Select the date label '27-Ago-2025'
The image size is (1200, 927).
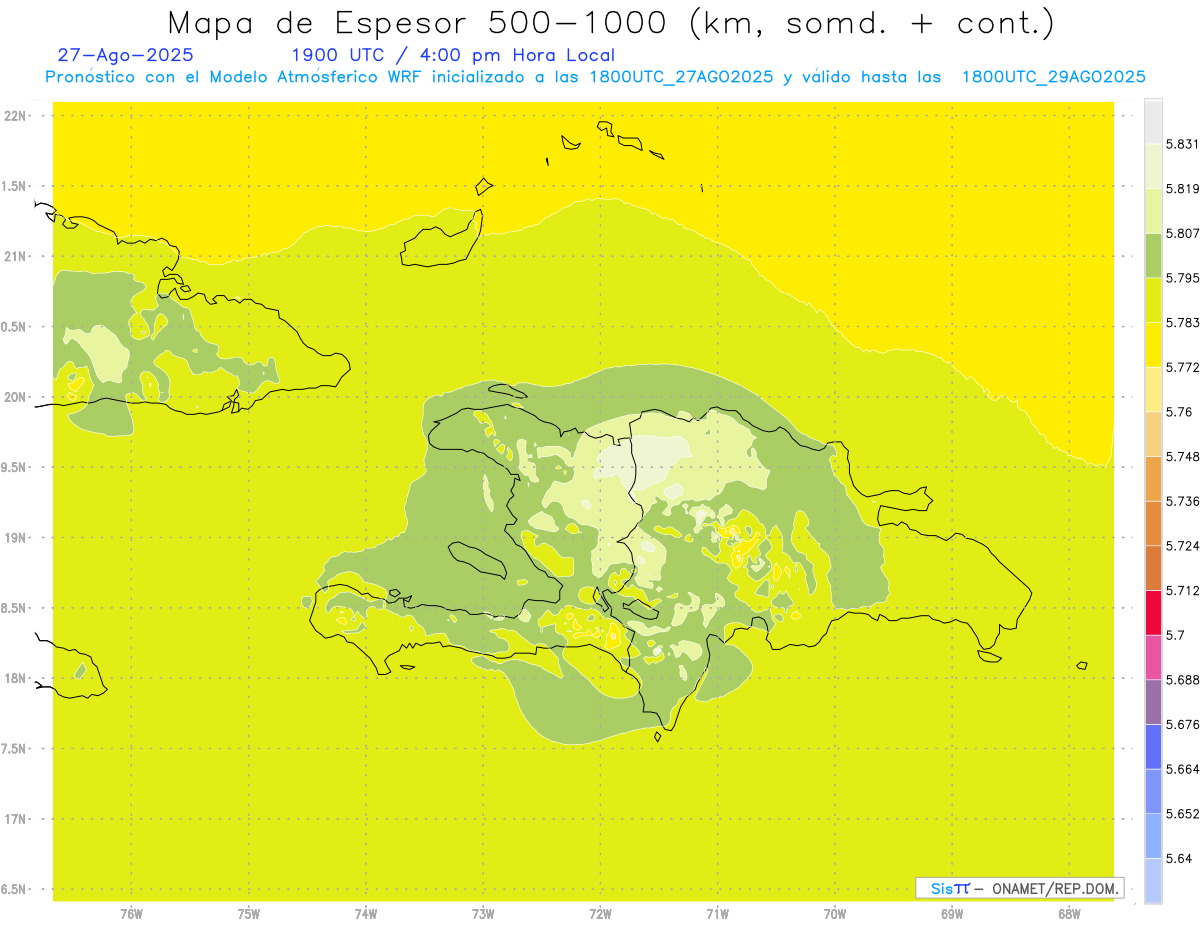pos(125,55)
